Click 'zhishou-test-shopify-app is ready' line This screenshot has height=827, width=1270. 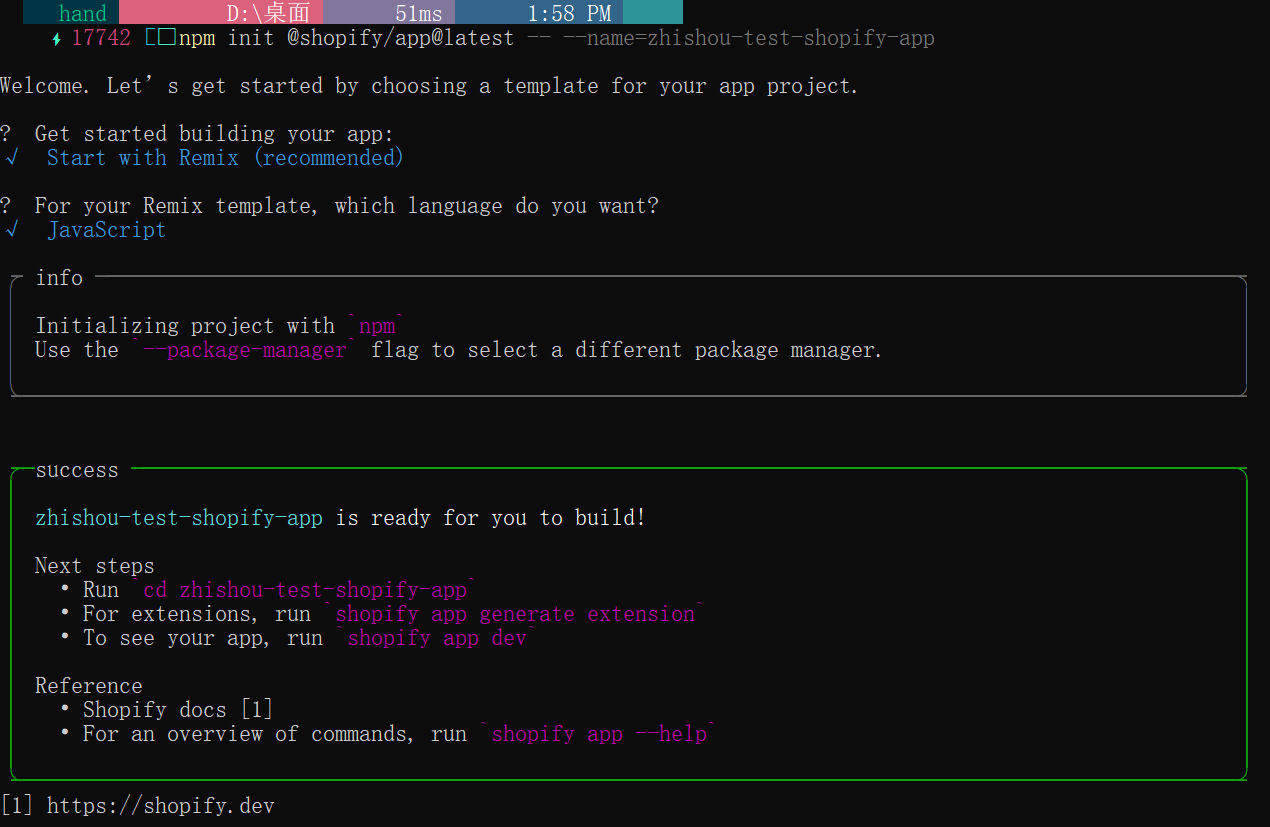point(340,518)
